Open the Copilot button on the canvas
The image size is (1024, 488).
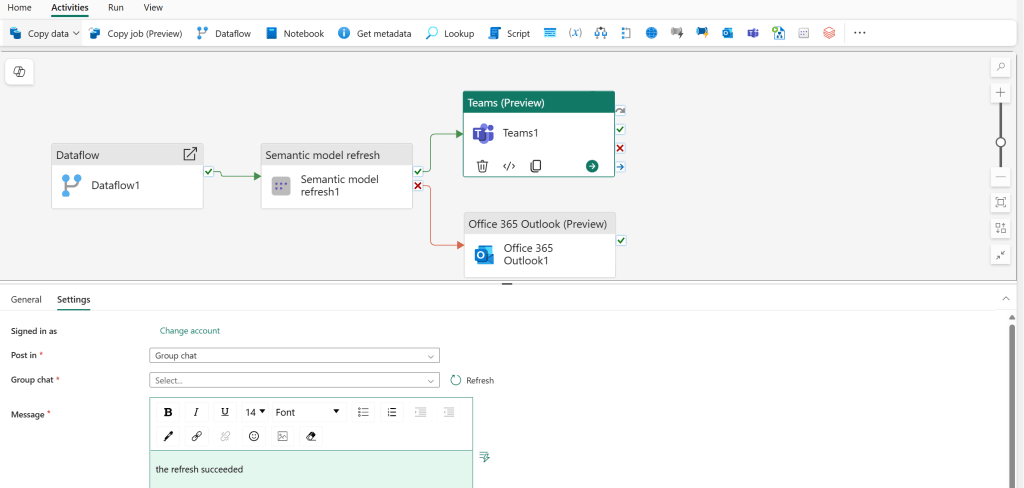point(20,73)
